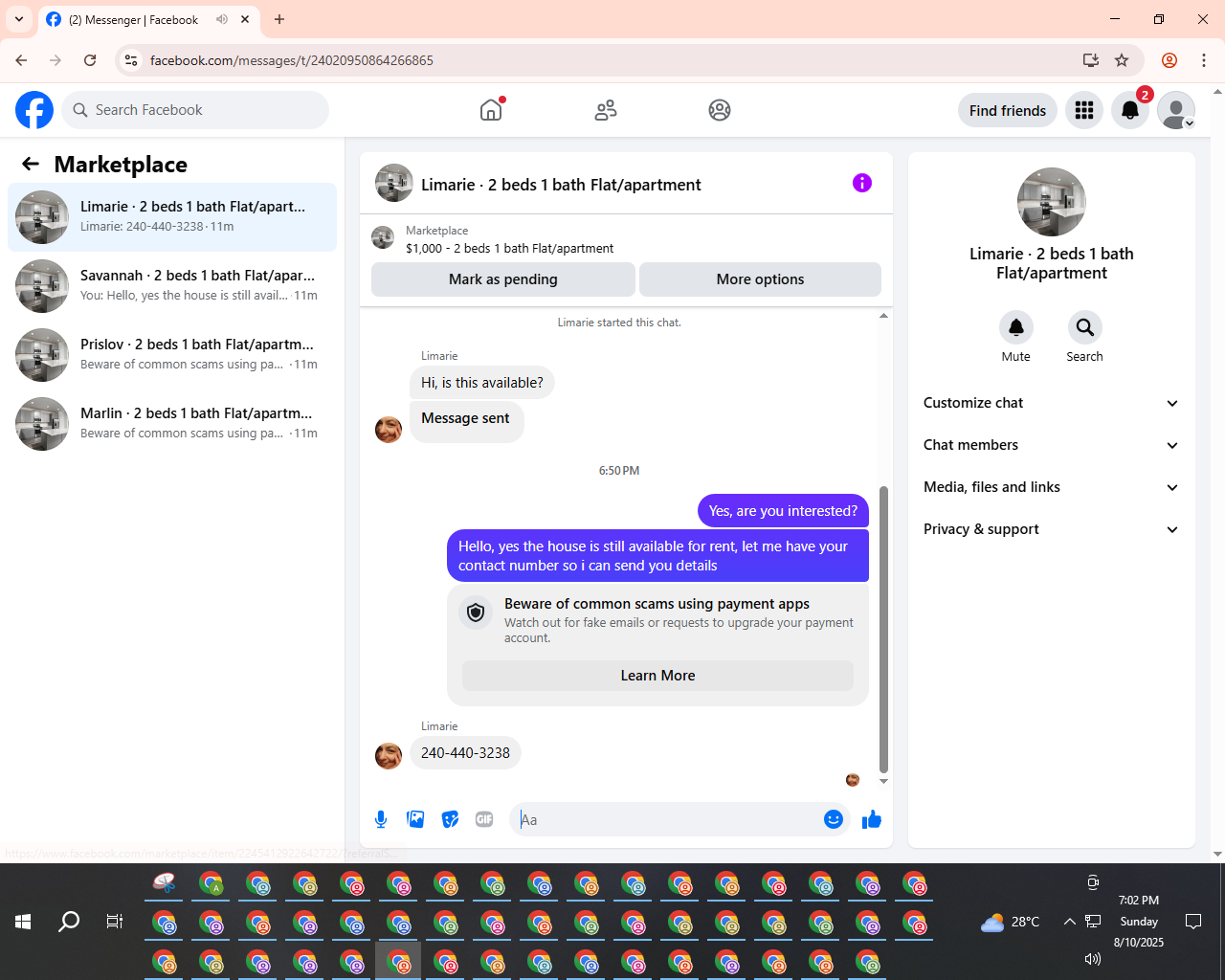Open the account profile avatar menu
Screen dimensions: 1225x980
point(1176,110)
